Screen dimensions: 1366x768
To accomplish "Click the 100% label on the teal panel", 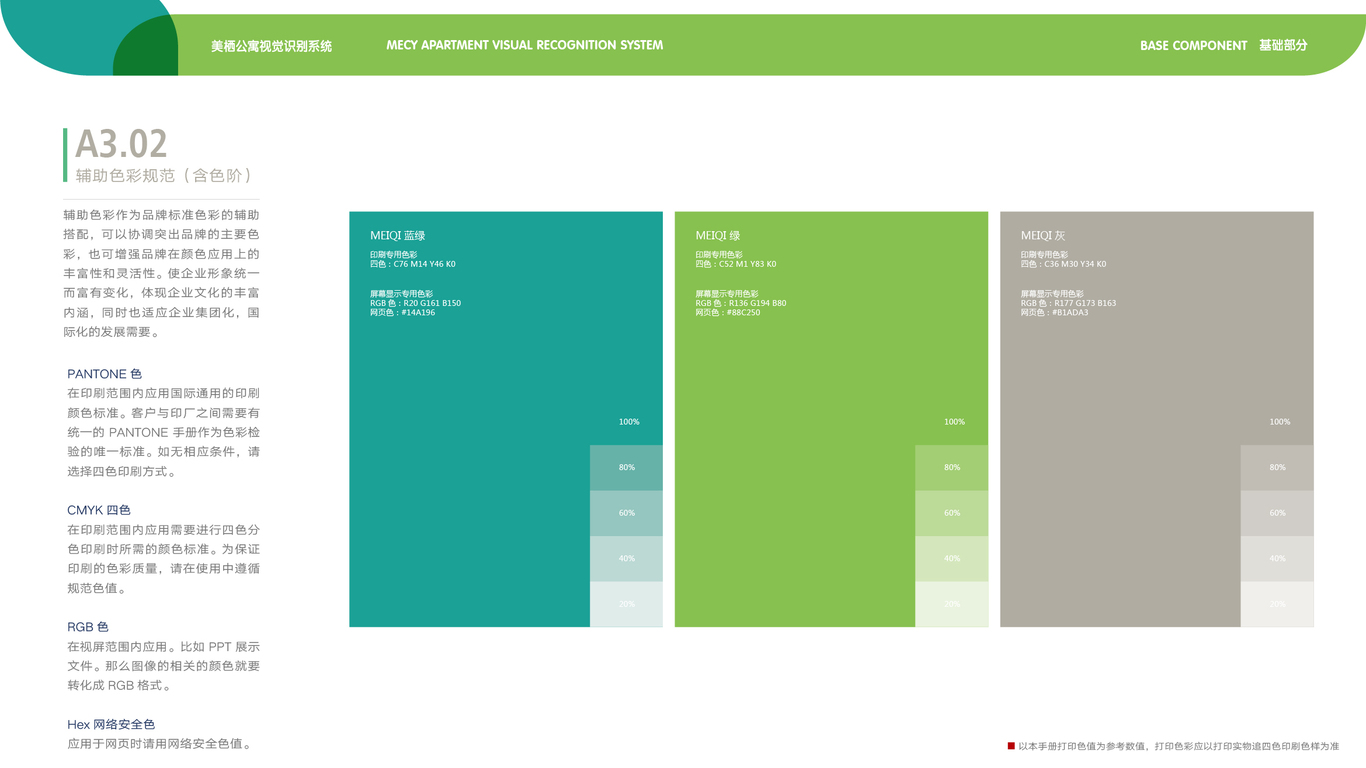I will 629,422.
